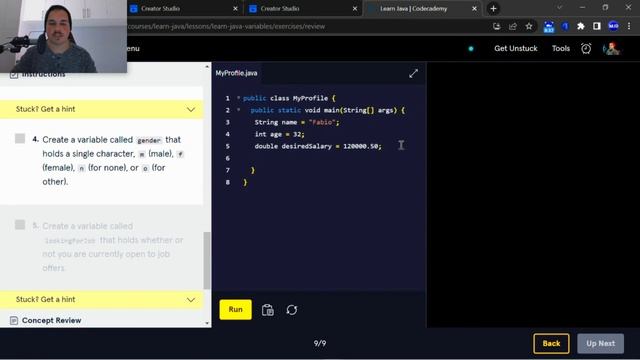640x360 pixels.
Task: Run the code with the Run button
Action: 236,309
